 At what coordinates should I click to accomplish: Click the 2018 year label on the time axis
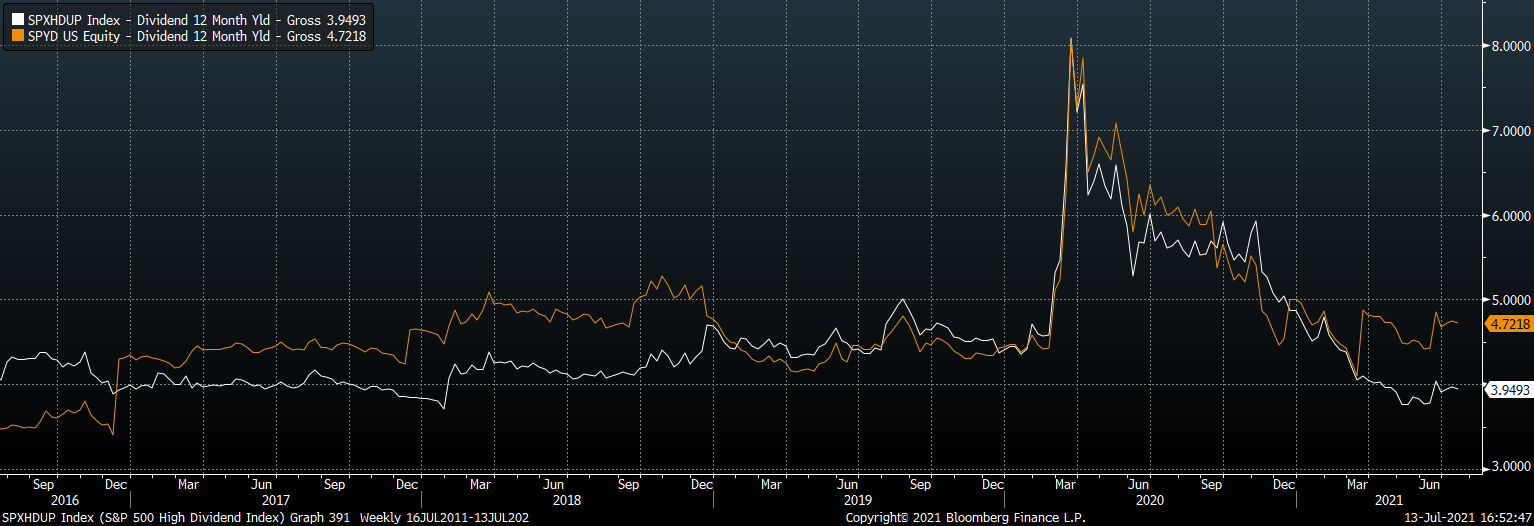pyautogui.click(x=566, y=500)
